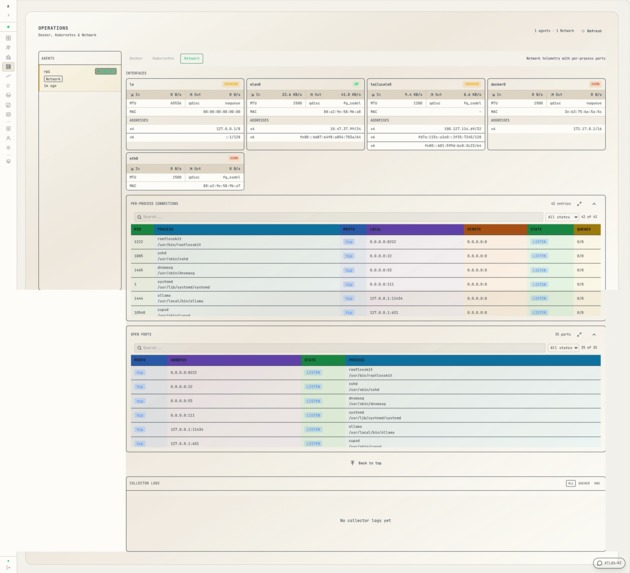Click the Back to top arrow icon
630x573 pixels.
coord(352,463)
